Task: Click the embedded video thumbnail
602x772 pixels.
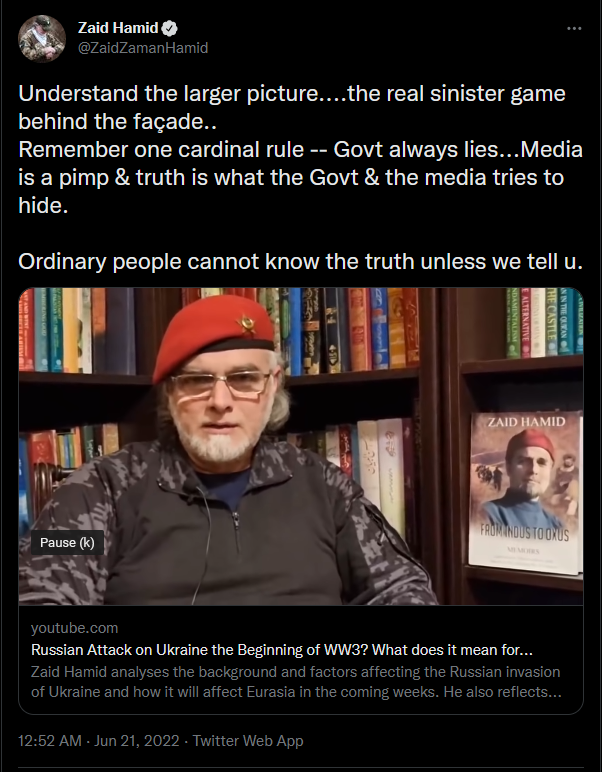Action: (301, 446)
